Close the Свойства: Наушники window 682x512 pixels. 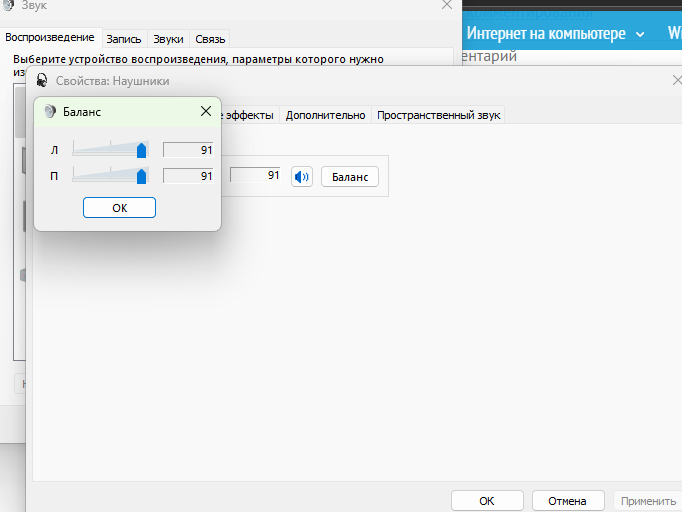coord(677,80)
